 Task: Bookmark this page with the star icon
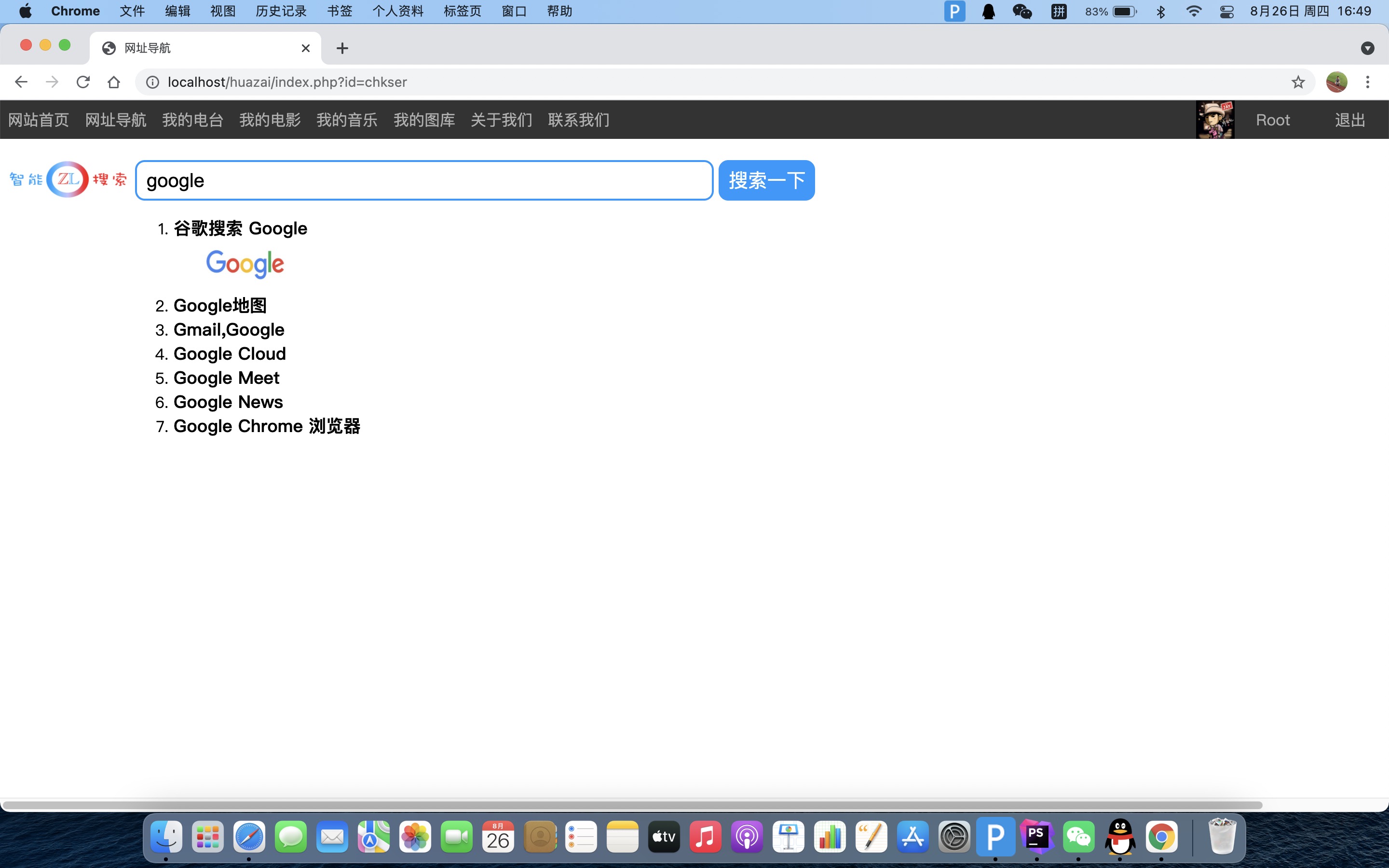pos(1298,82)
